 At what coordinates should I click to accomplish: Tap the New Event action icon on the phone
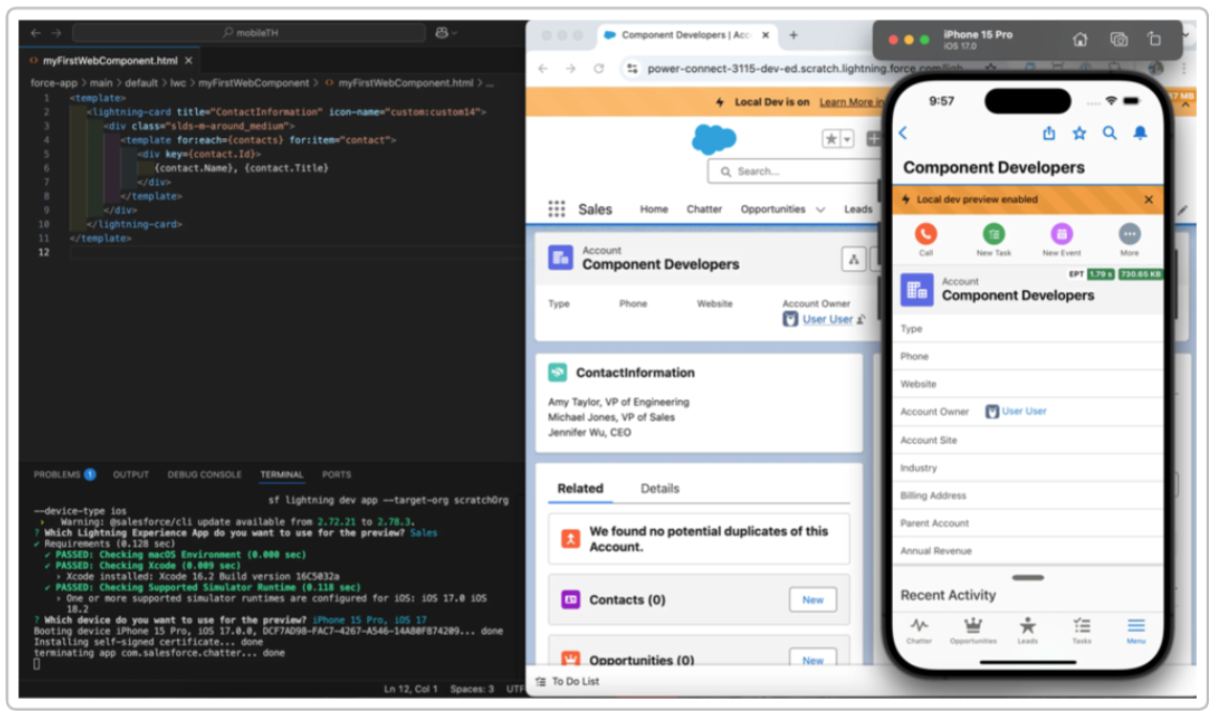tap(1061, 233)
